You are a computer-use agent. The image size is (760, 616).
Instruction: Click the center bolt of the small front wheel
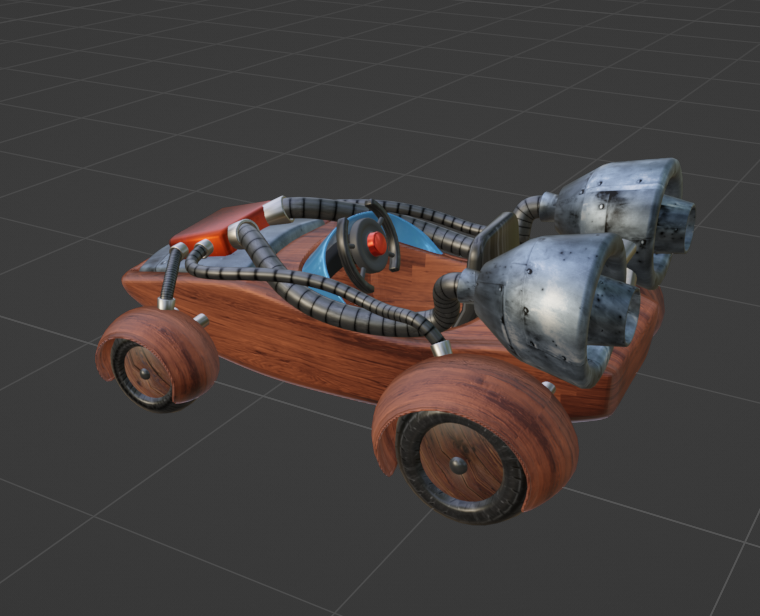(144, 374)
